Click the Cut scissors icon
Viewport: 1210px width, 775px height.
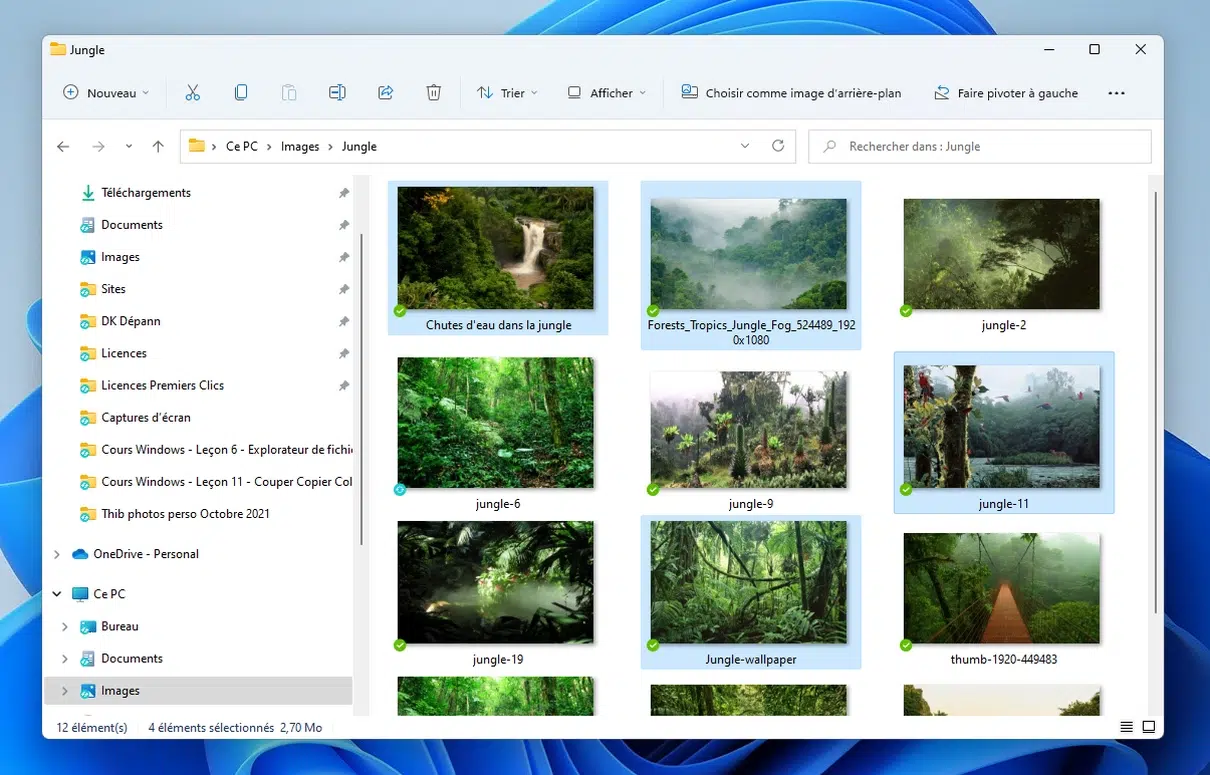point(193,93)
